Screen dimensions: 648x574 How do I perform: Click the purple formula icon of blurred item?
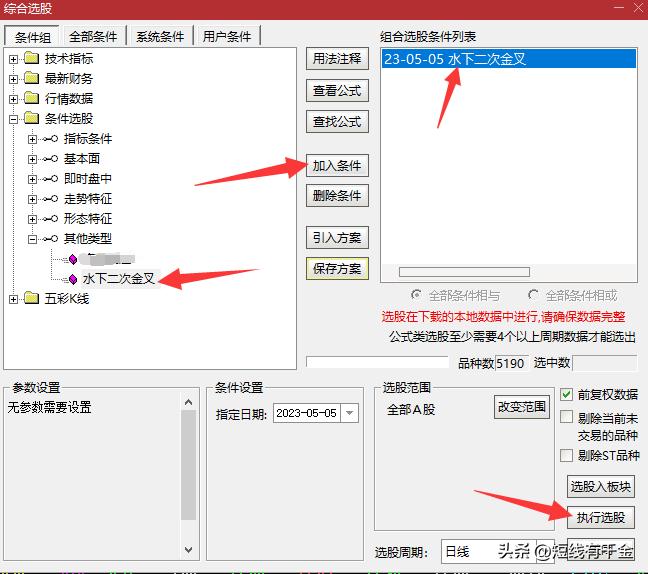pos(73,259)
